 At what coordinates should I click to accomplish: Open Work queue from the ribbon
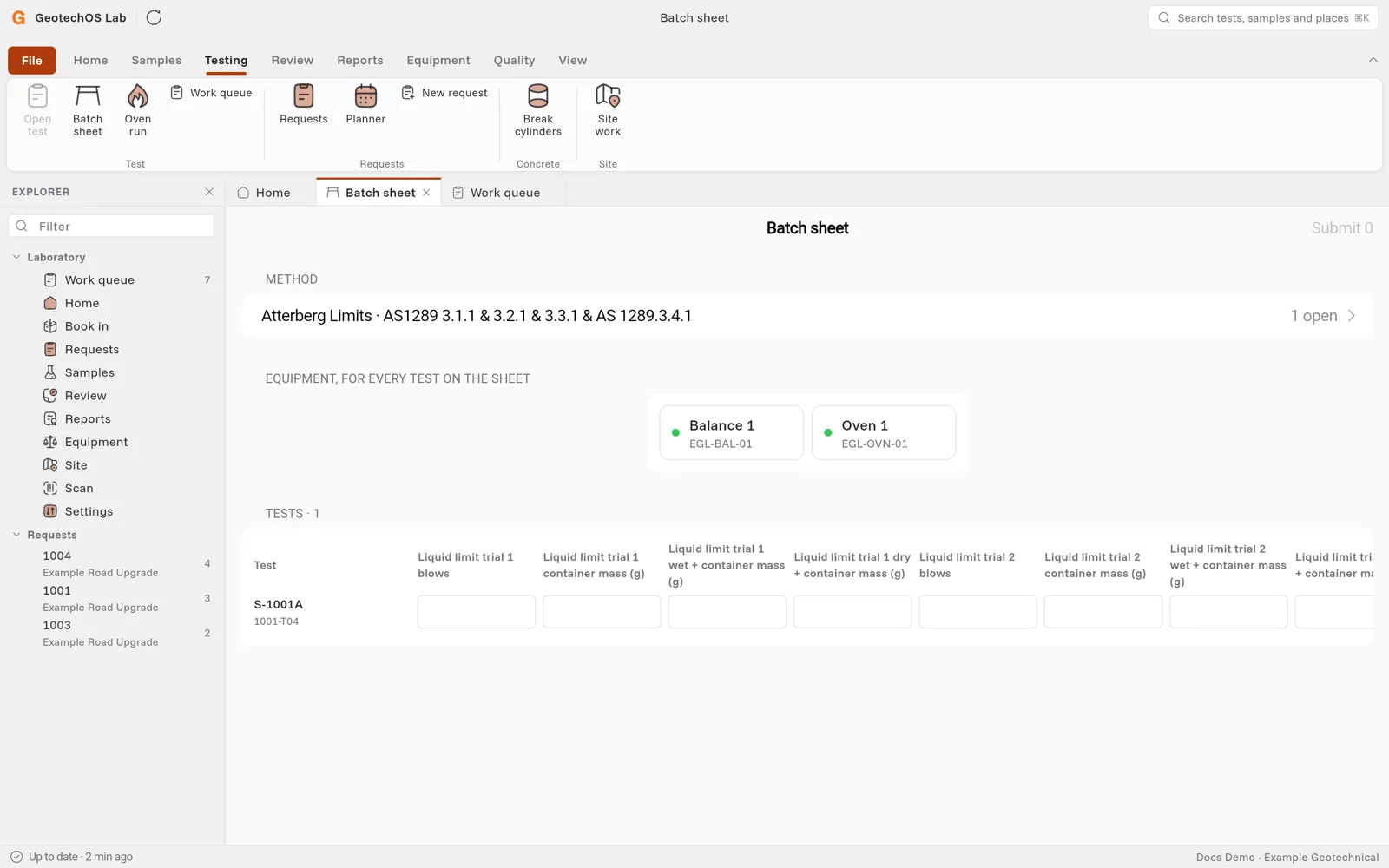pos(211,93)
